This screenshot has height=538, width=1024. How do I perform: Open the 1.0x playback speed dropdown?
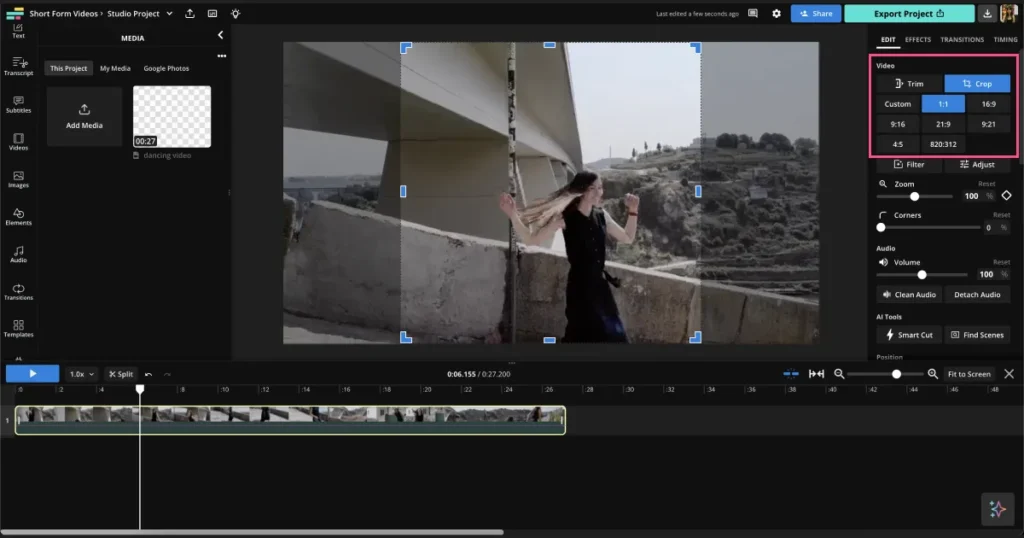coord(81,374)
